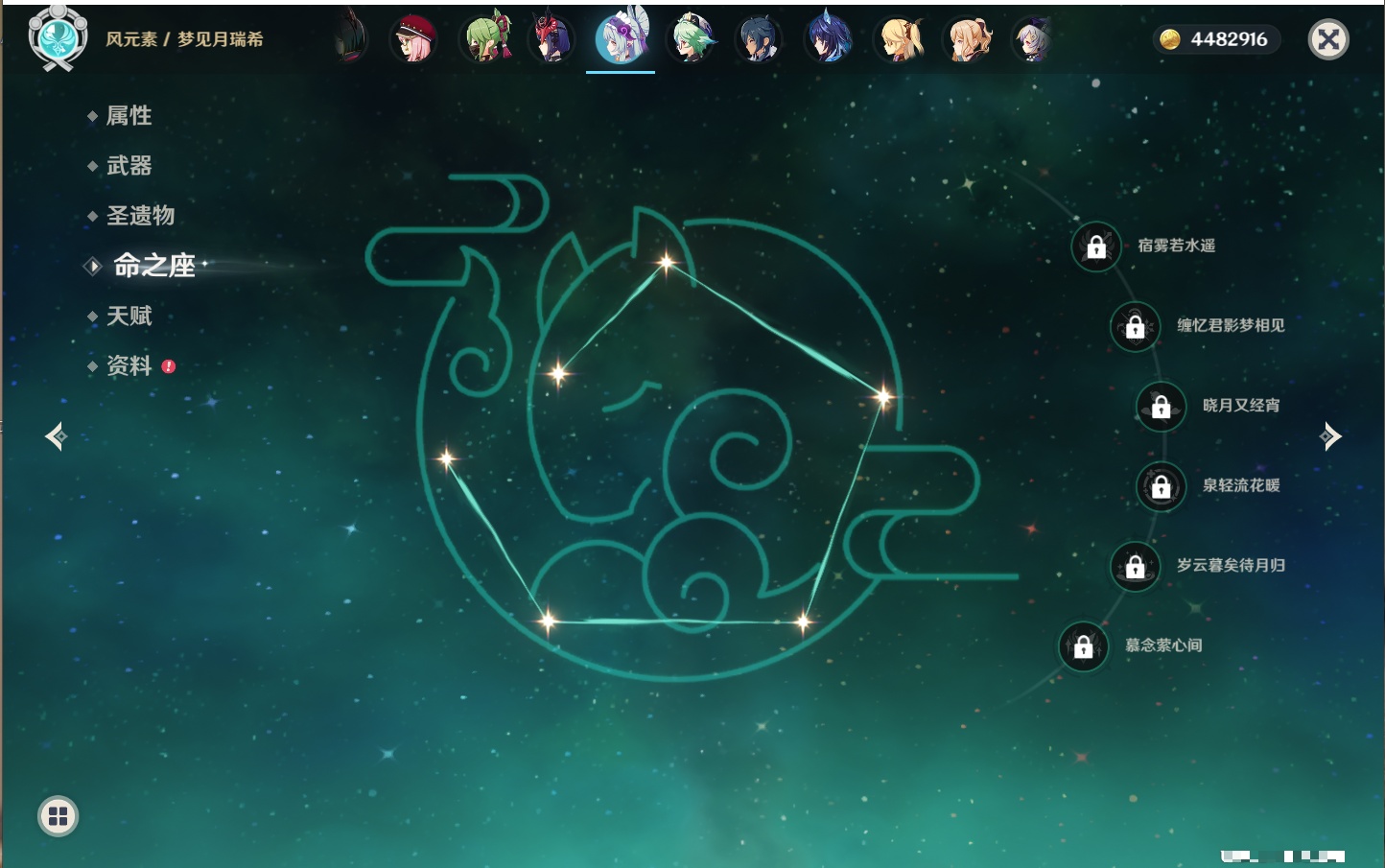1385x868 pixels.
Task: Switch to the 天赋 talents tab
Action: 129,316
